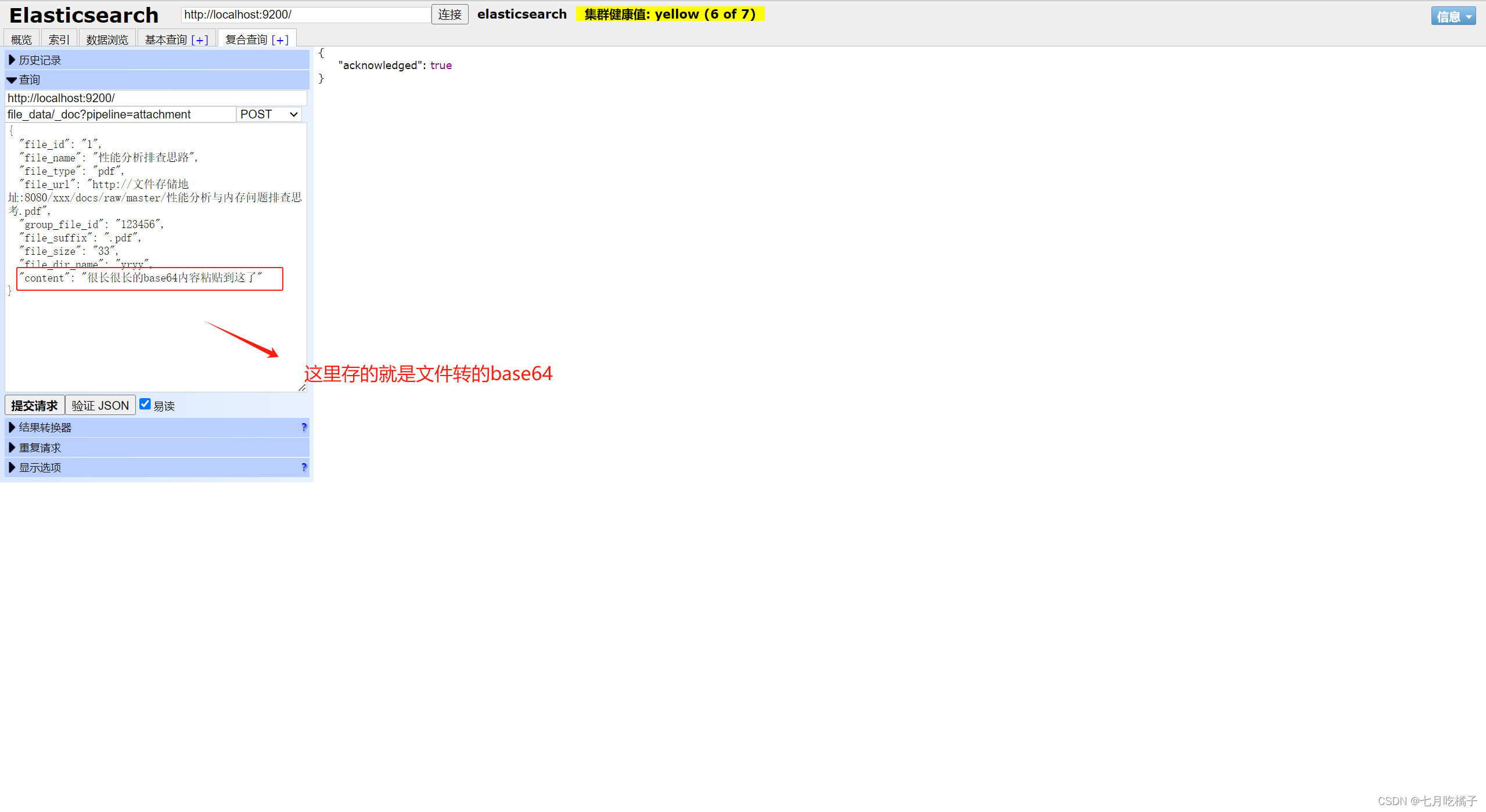This screenshot has height=812, width=1486.
Task: Click the 验证 JSON button
Action: (100, 405)
